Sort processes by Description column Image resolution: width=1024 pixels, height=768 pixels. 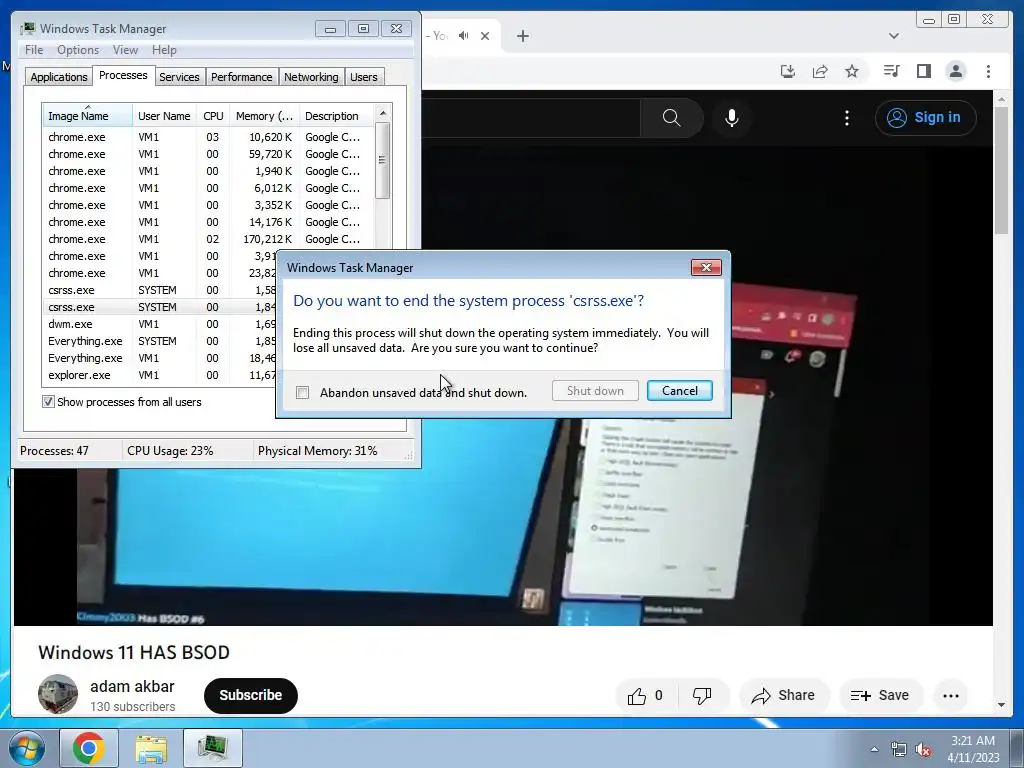point(336,116)
